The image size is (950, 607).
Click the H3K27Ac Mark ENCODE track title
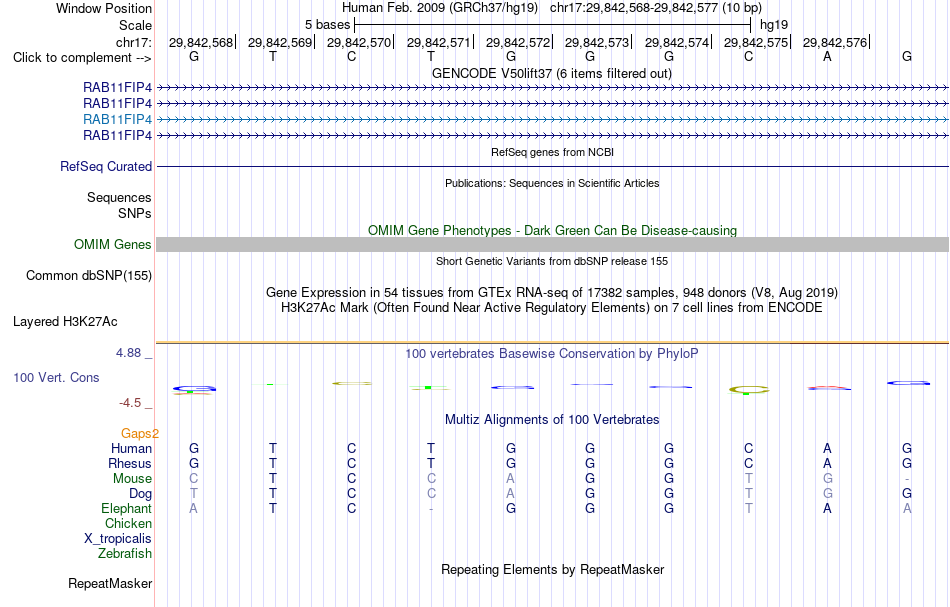(x=552, y=308)
